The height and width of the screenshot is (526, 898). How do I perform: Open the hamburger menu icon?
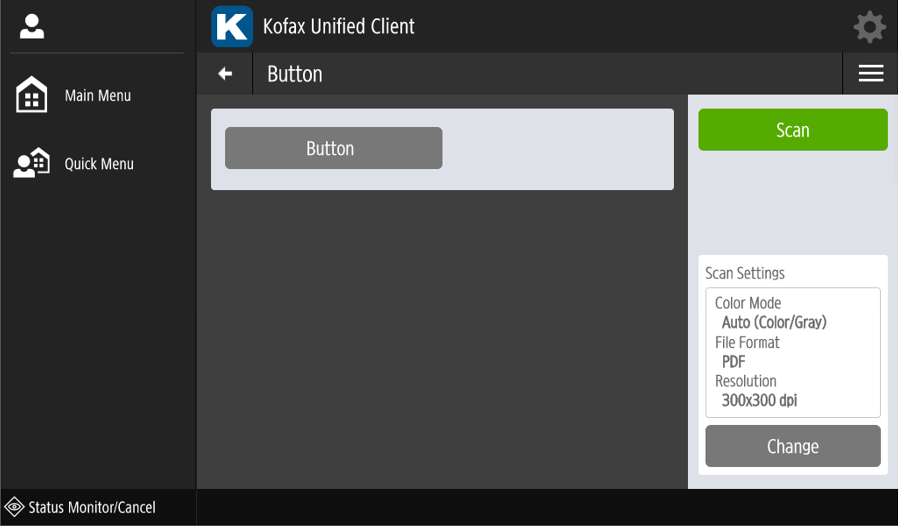point(870,74)
